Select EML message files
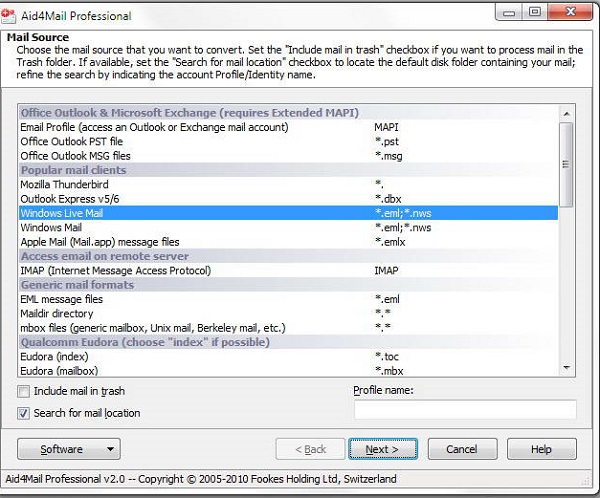 pyautogui.click(x=289, y=299)
